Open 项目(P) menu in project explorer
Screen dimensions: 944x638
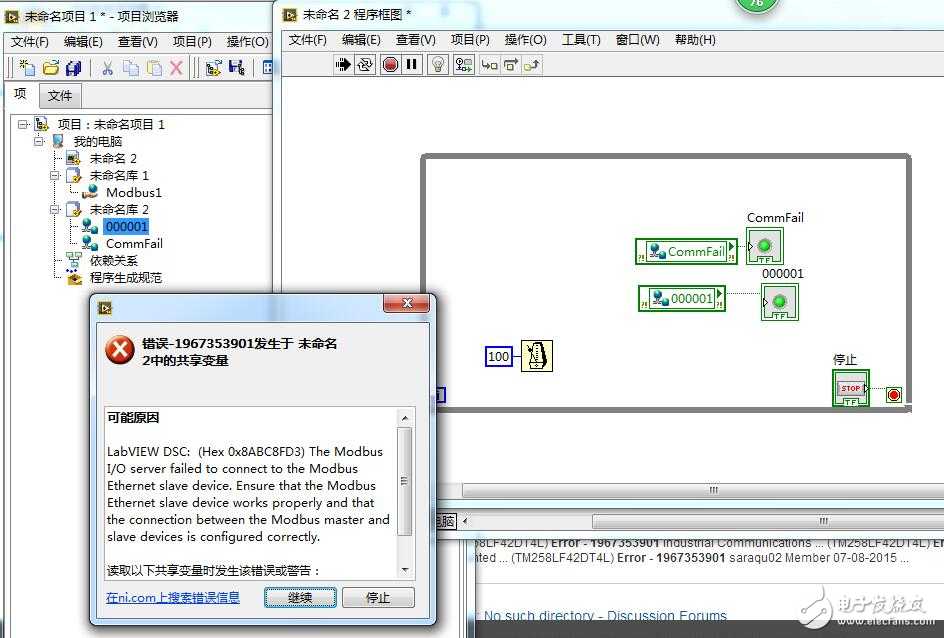coord(192,42)
